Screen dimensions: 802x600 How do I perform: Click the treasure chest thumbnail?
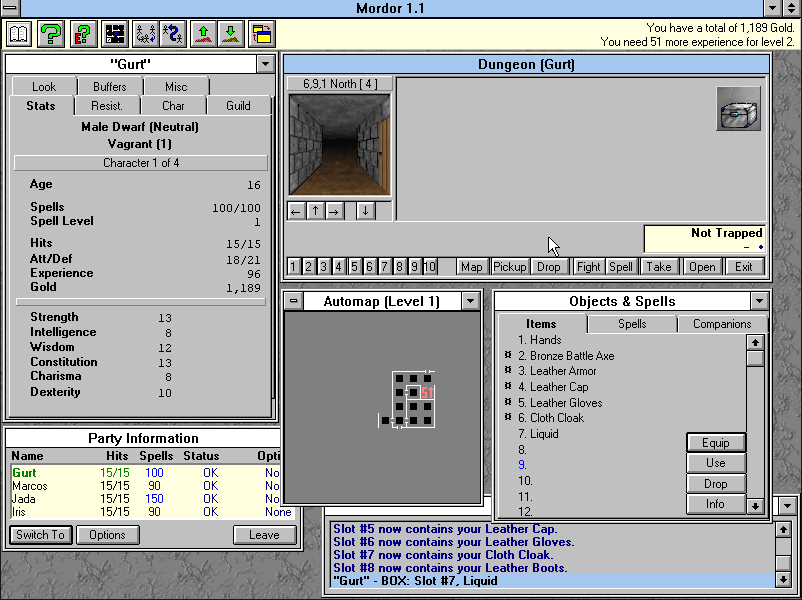736,108
